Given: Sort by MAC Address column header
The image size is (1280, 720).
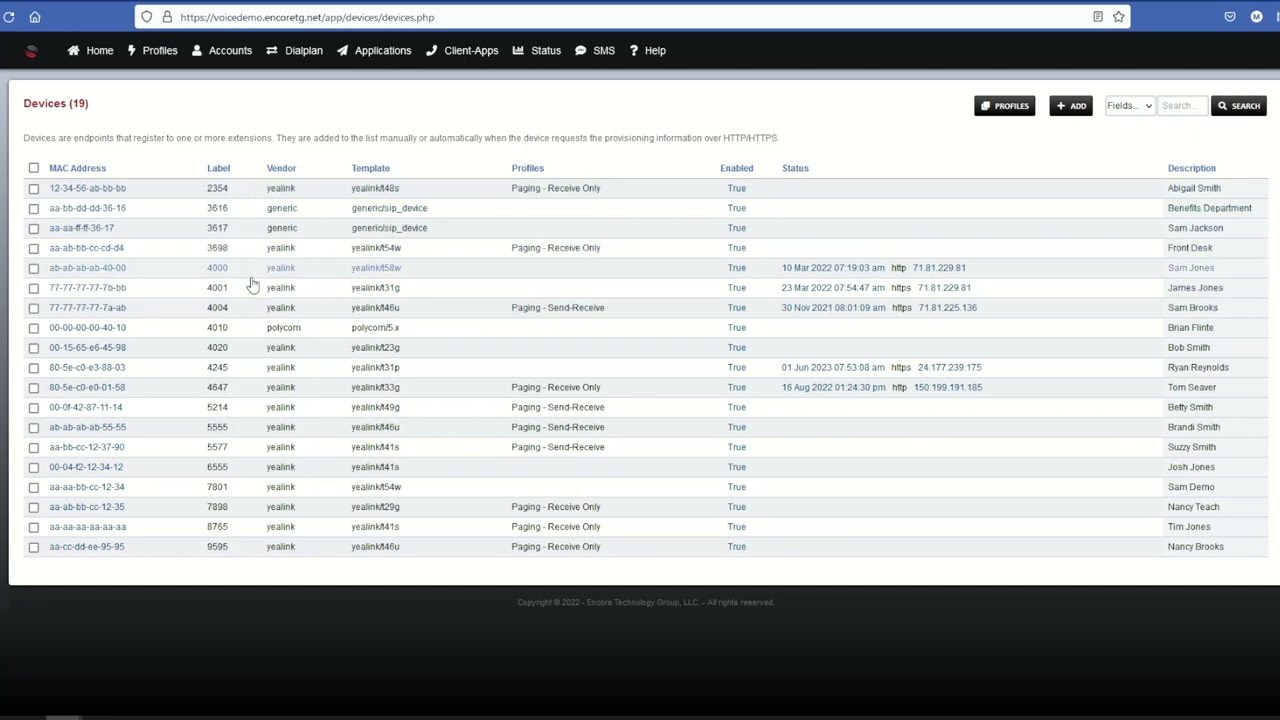Looking at the screenshot, I should tap(77, 168).
